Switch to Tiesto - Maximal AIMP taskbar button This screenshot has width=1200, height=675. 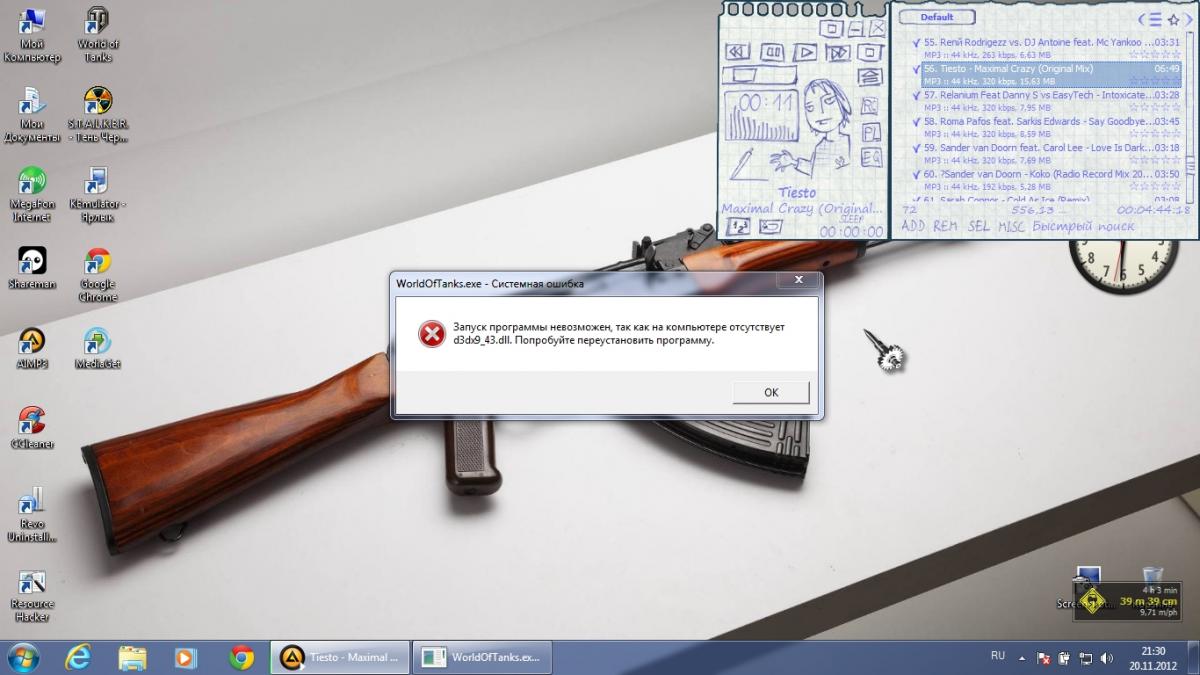coord(340,657)
